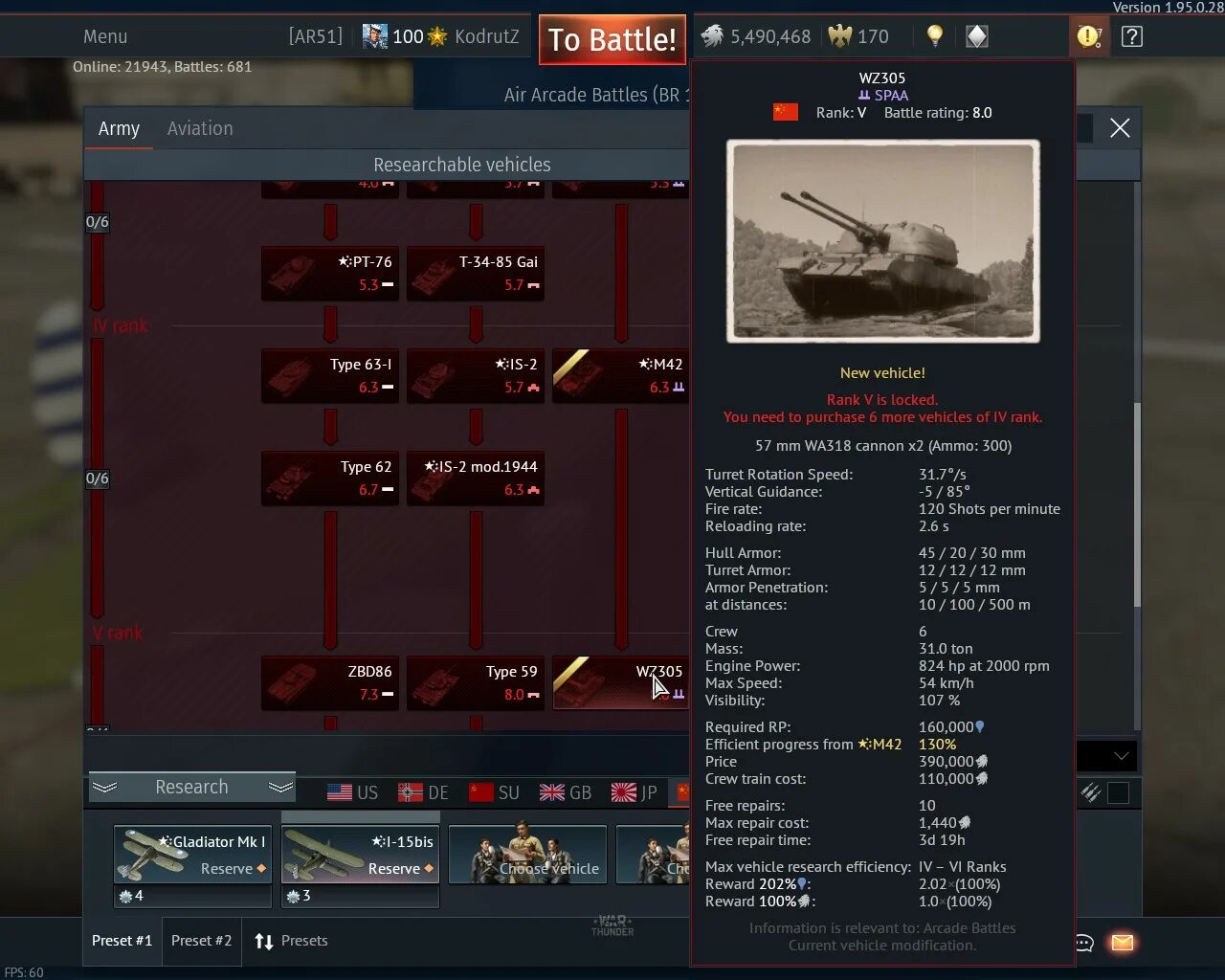The image size is (1225, 980).
Task: Click the first Choose vehicle empty slot
Action: (527, 854)
